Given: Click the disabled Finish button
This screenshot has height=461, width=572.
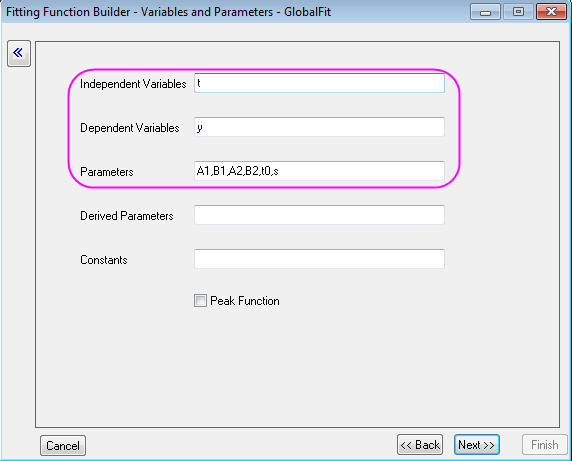Looking at the screenshot, I should point(545,445).
